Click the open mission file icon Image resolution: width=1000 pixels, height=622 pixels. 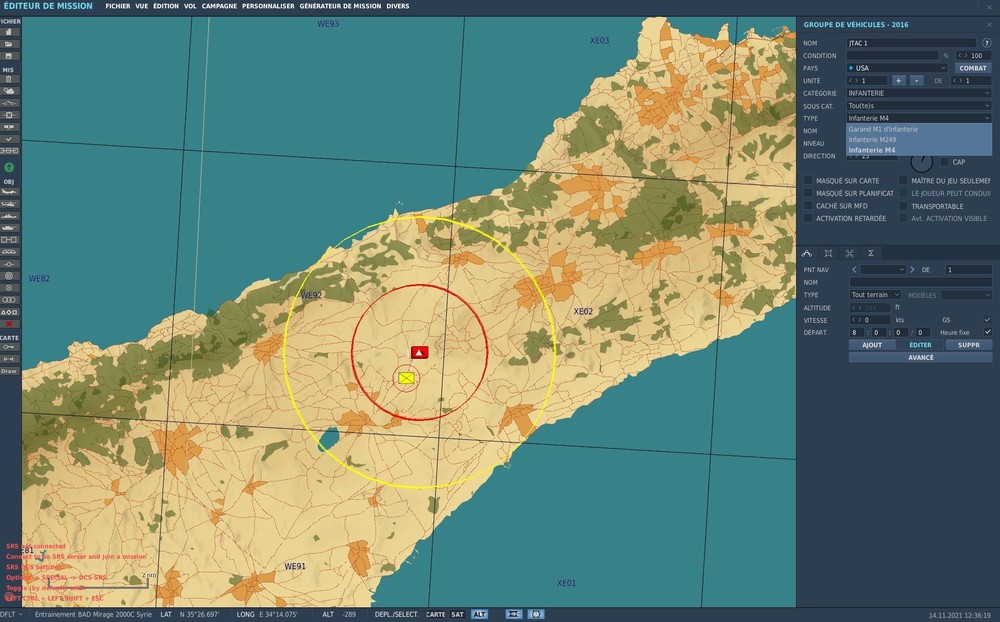[7, 43]
